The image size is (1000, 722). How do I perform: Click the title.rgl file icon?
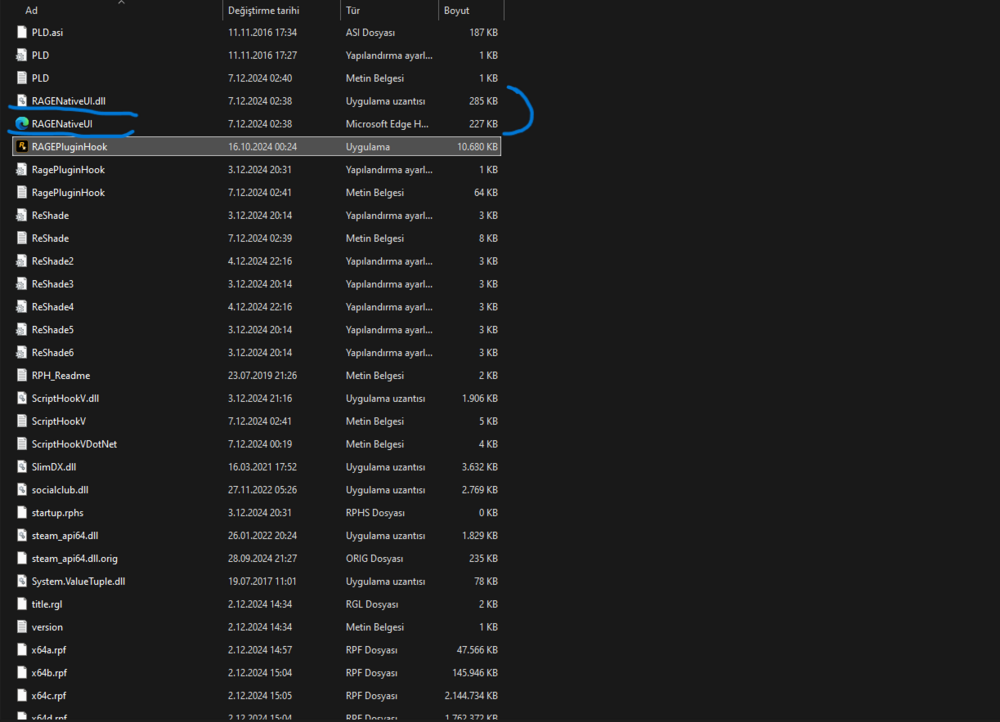(x=22, y=604)
